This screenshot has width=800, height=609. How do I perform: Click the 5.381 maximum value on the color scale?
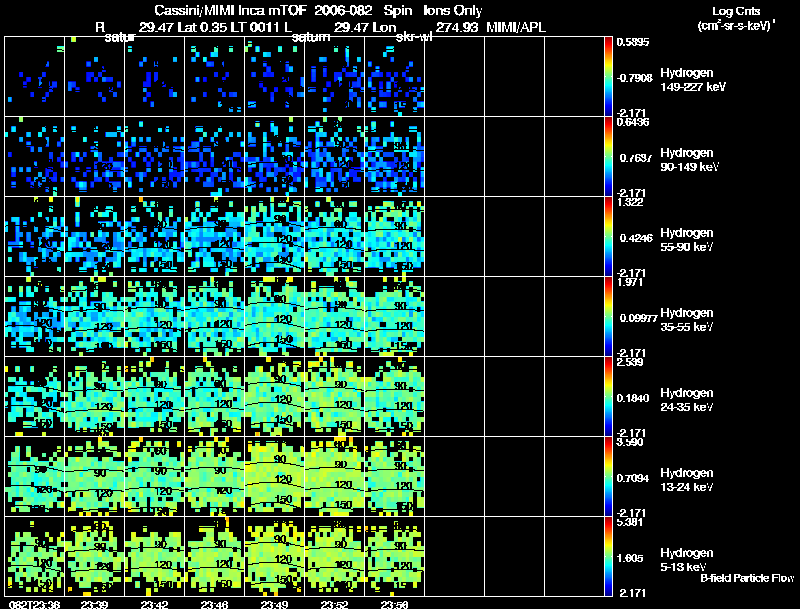coord(628,522)
